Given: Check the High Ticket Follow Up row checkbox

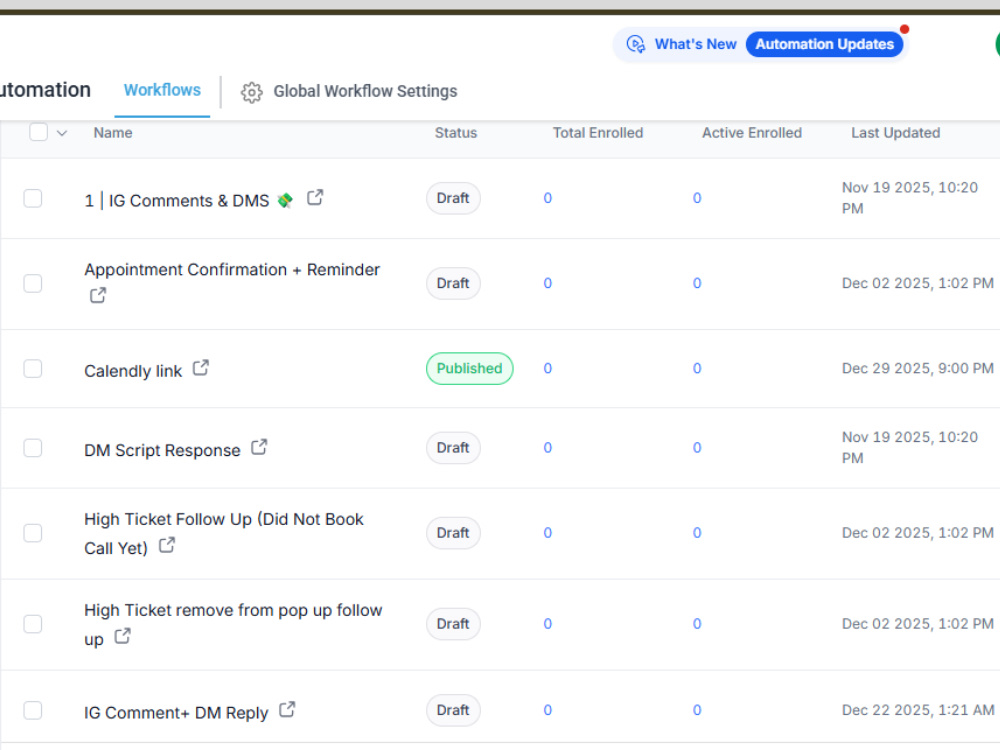Looking at the screenshot, I should (33, 533).
